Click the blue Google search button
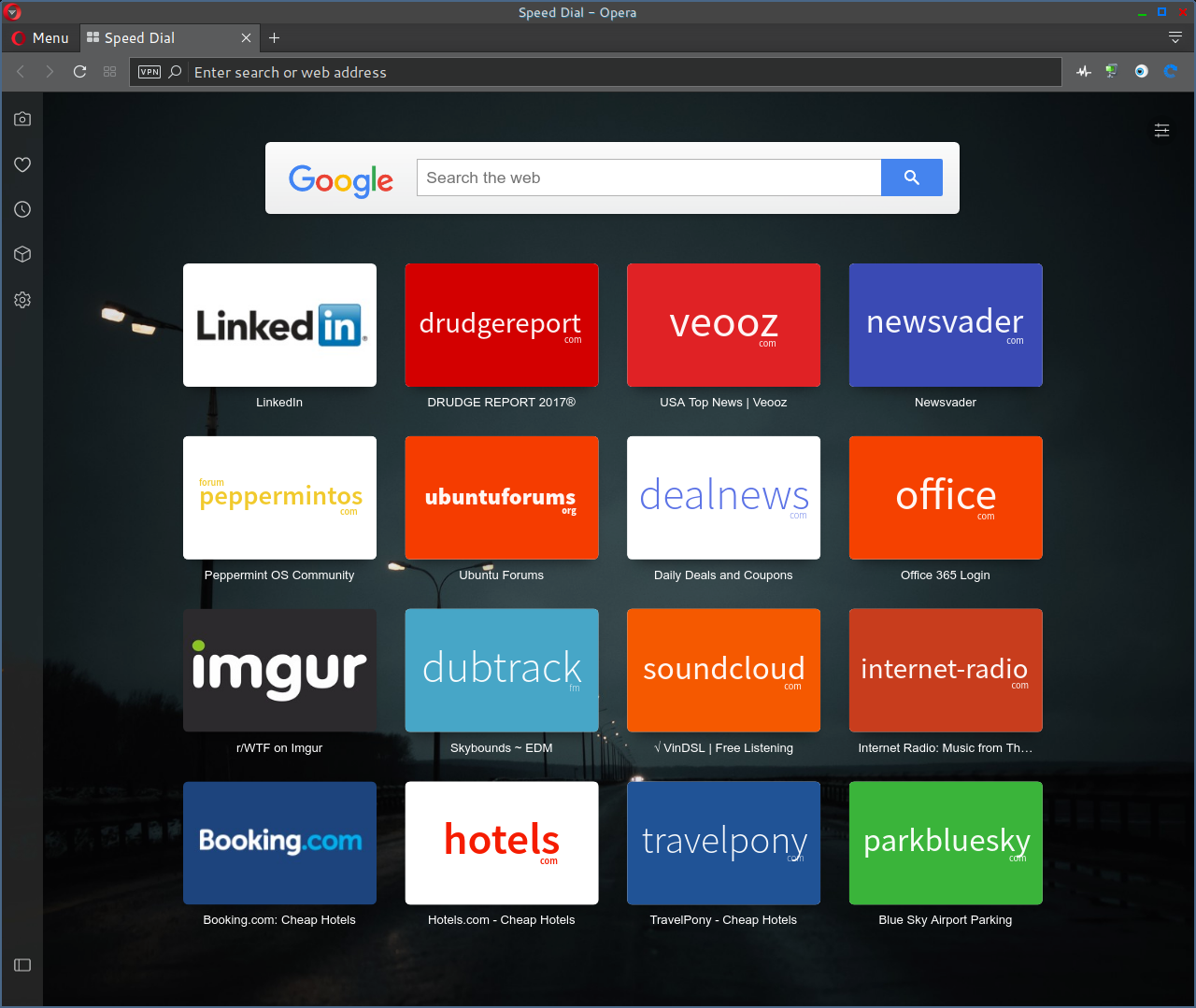The height and width of the screenshot is (1008, 1196). pyautogui.click(x=912, y=177)
